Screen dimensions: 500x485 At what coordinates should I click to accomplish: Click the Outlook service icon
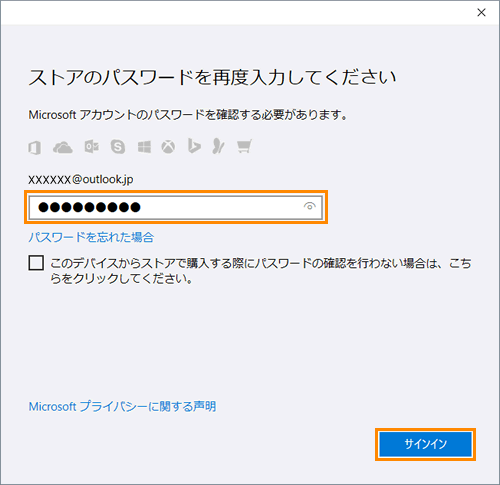pyautogui.click(x=91, y=147)
